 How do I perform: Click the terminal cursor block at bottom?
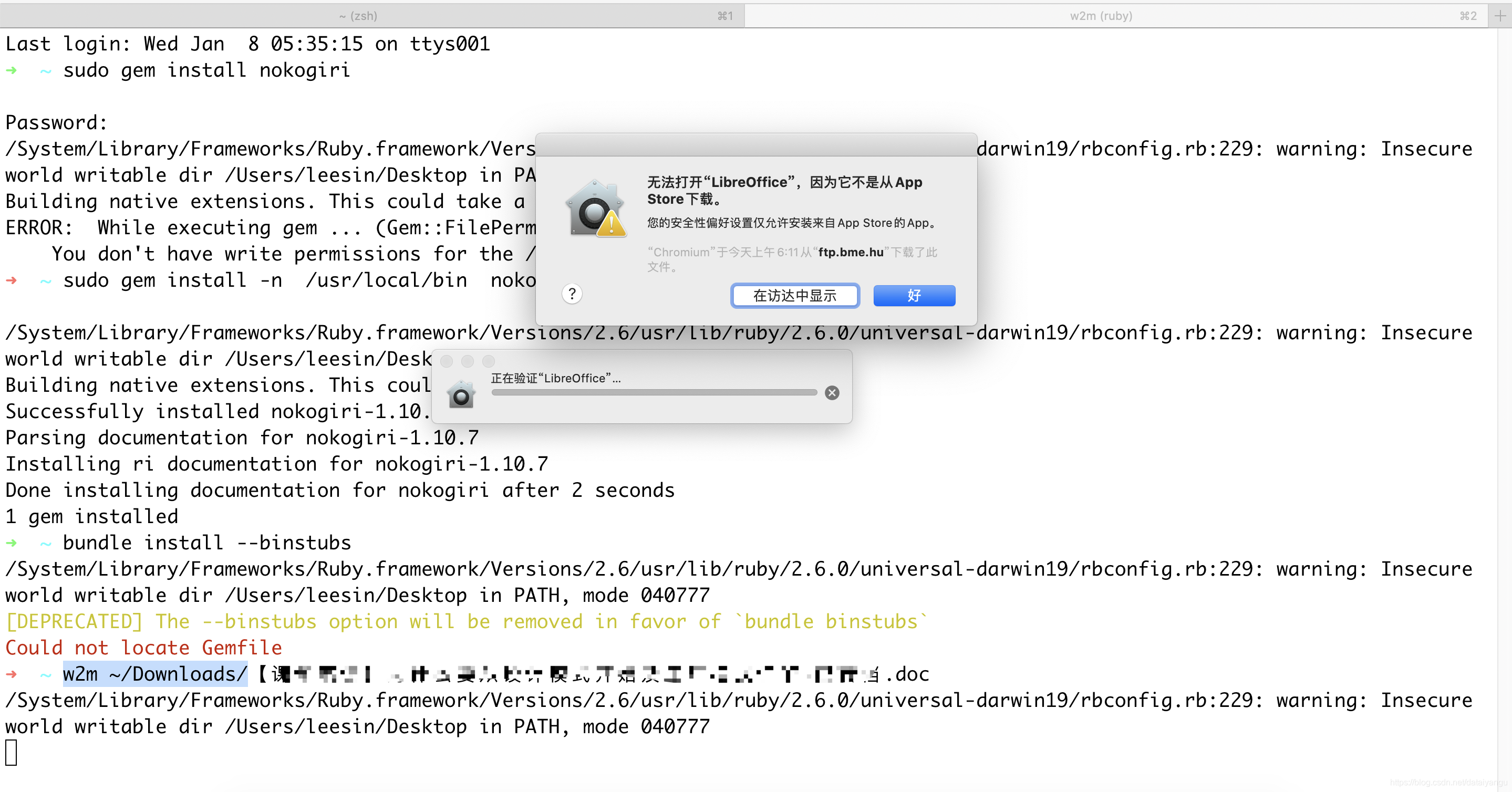(x=11, y=753)
